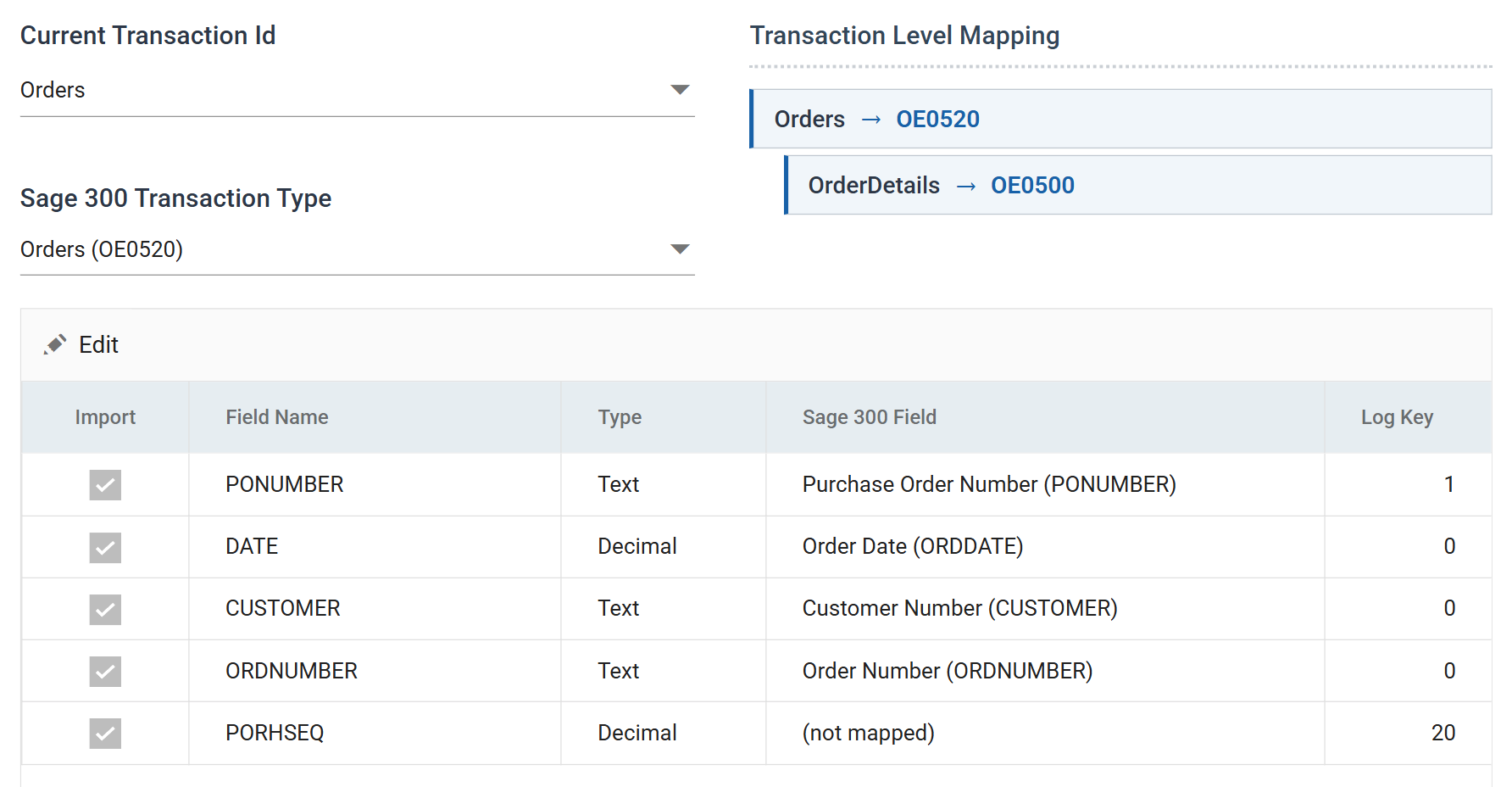
Task: Click the pencil Edit icon
Action: coord(55,344)
